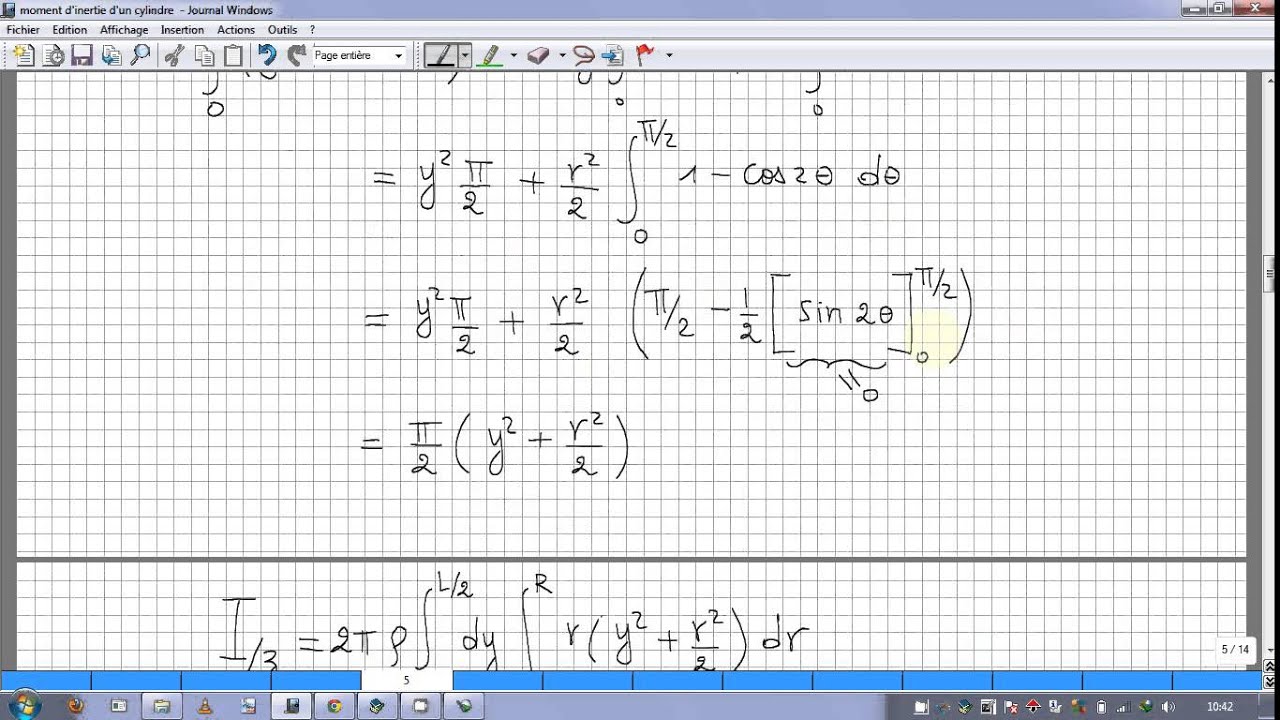This screenshot has width=1280, height=720.
Task: Open the ? help menu
Action: coord(312,30)
